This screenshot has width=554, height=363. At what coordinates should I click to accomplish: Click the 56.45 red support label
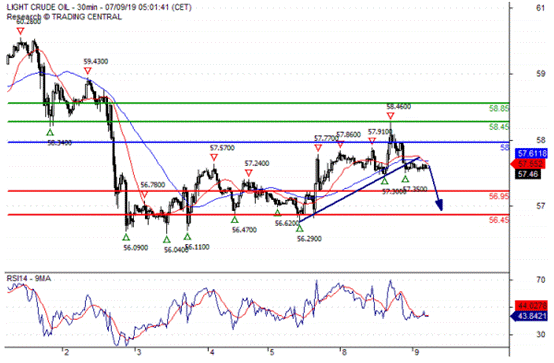499,220
